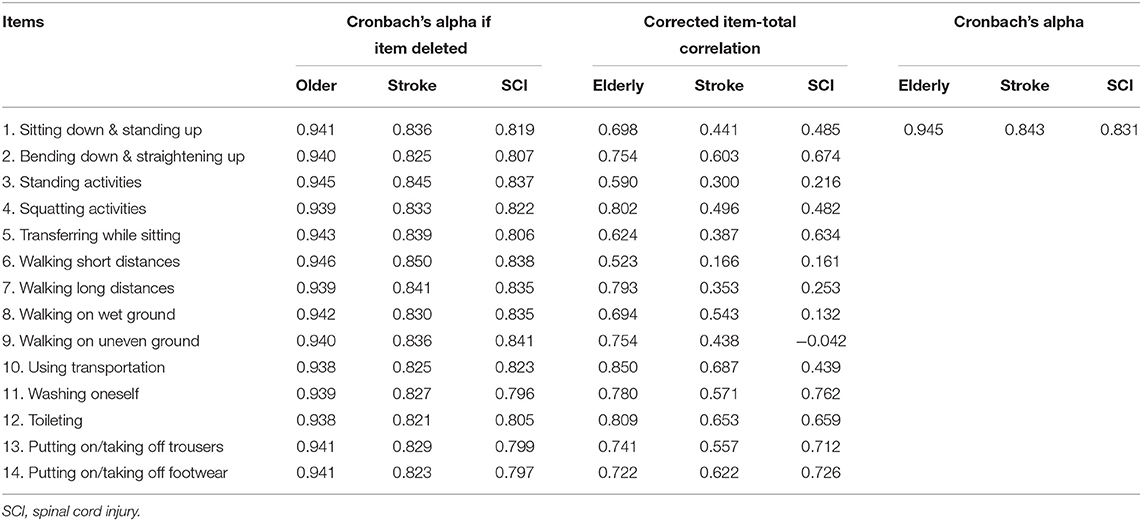Click the overall Stroke alpha value 0.843

pos(1024,130)
